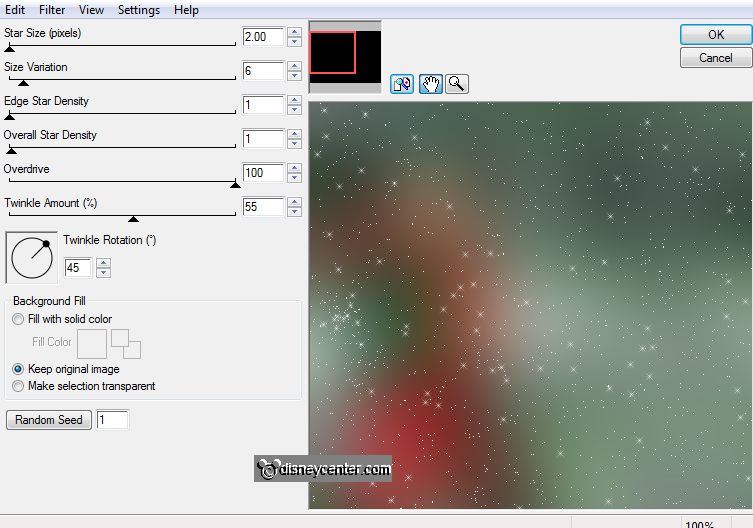This screenshot has width=753, height=528.
Task: Click the Edge Star Density value field
Action: pyautogui.click(x=263, y=105)
